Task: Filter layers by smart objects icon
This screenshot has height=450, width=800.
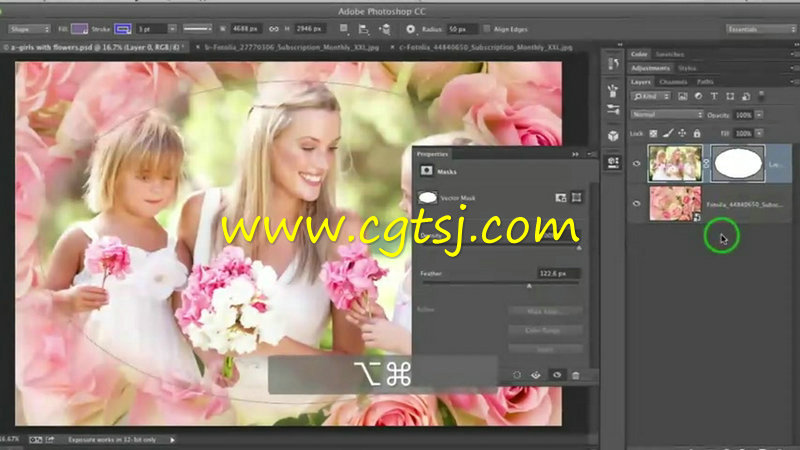Action: (x=746, y=96)
